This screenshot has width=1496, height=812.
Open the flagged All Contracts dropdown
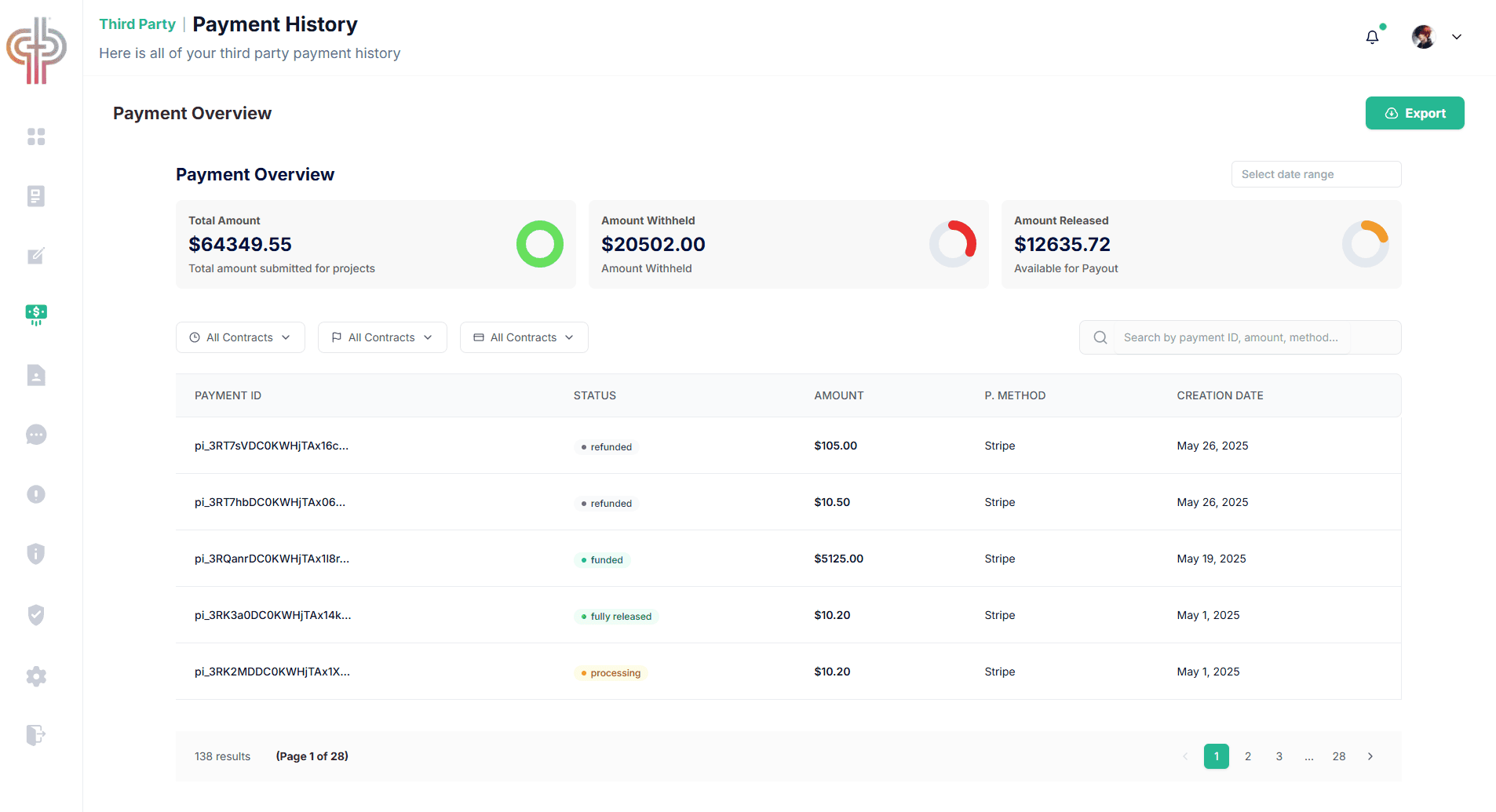[x=381, y=337]
